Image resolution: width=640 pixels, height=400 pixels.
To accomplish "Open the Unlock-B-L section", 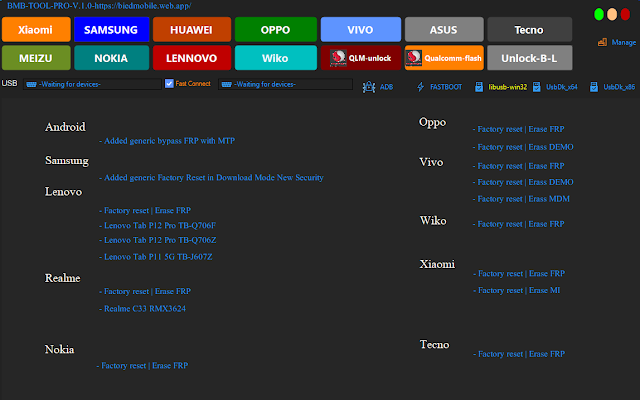I will (x=529, y=58).
